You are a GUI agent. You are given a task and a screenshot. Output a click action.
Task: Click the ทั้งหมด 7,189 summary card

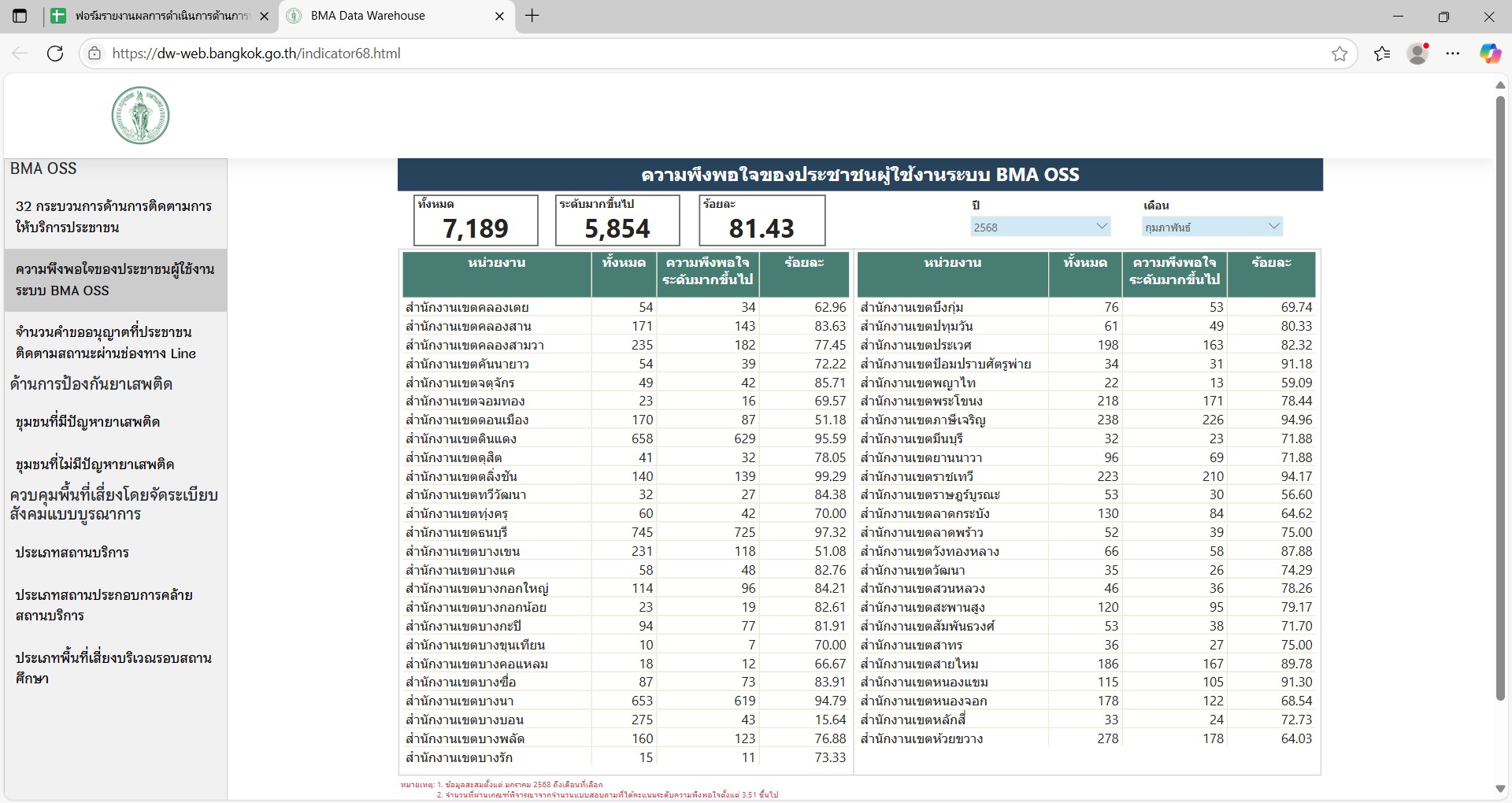tap(476, 220)
